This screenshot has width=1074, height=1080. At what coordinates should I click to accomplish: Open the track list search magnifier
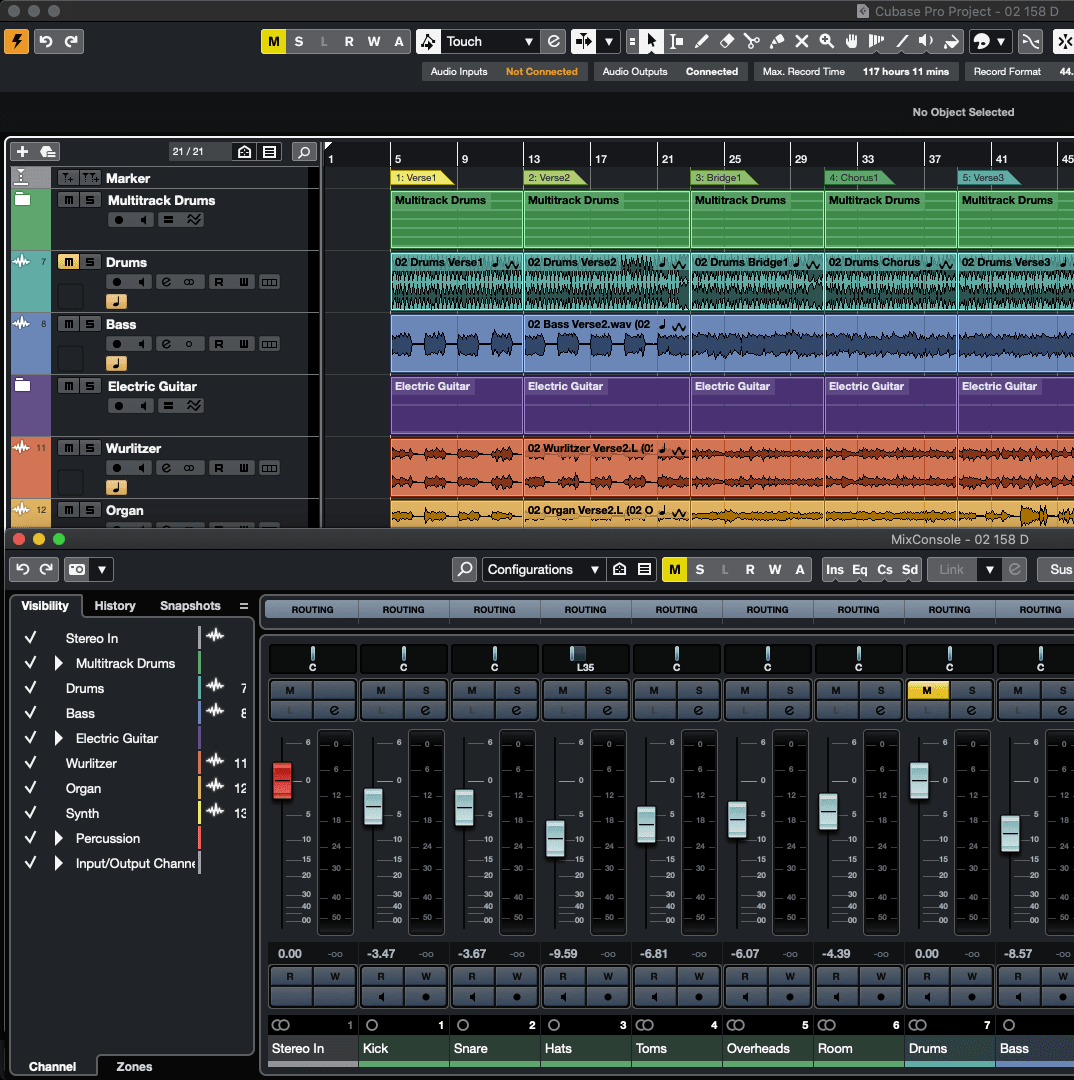click(x=303, y=152)
